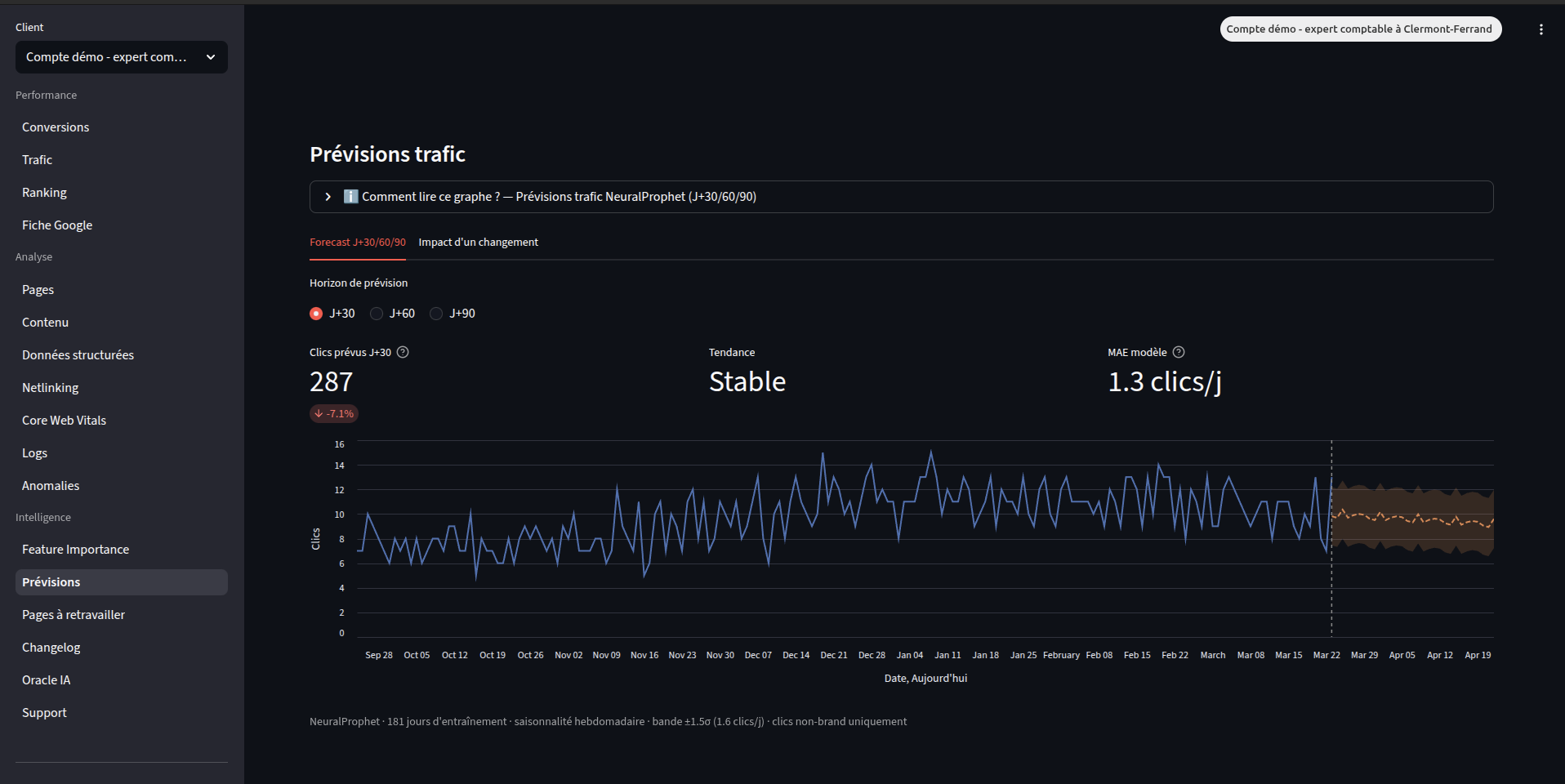The image size is (1565, 784).
Task: Select the "Forecast J+30/60/90" tab
Action: click(357, 242)
